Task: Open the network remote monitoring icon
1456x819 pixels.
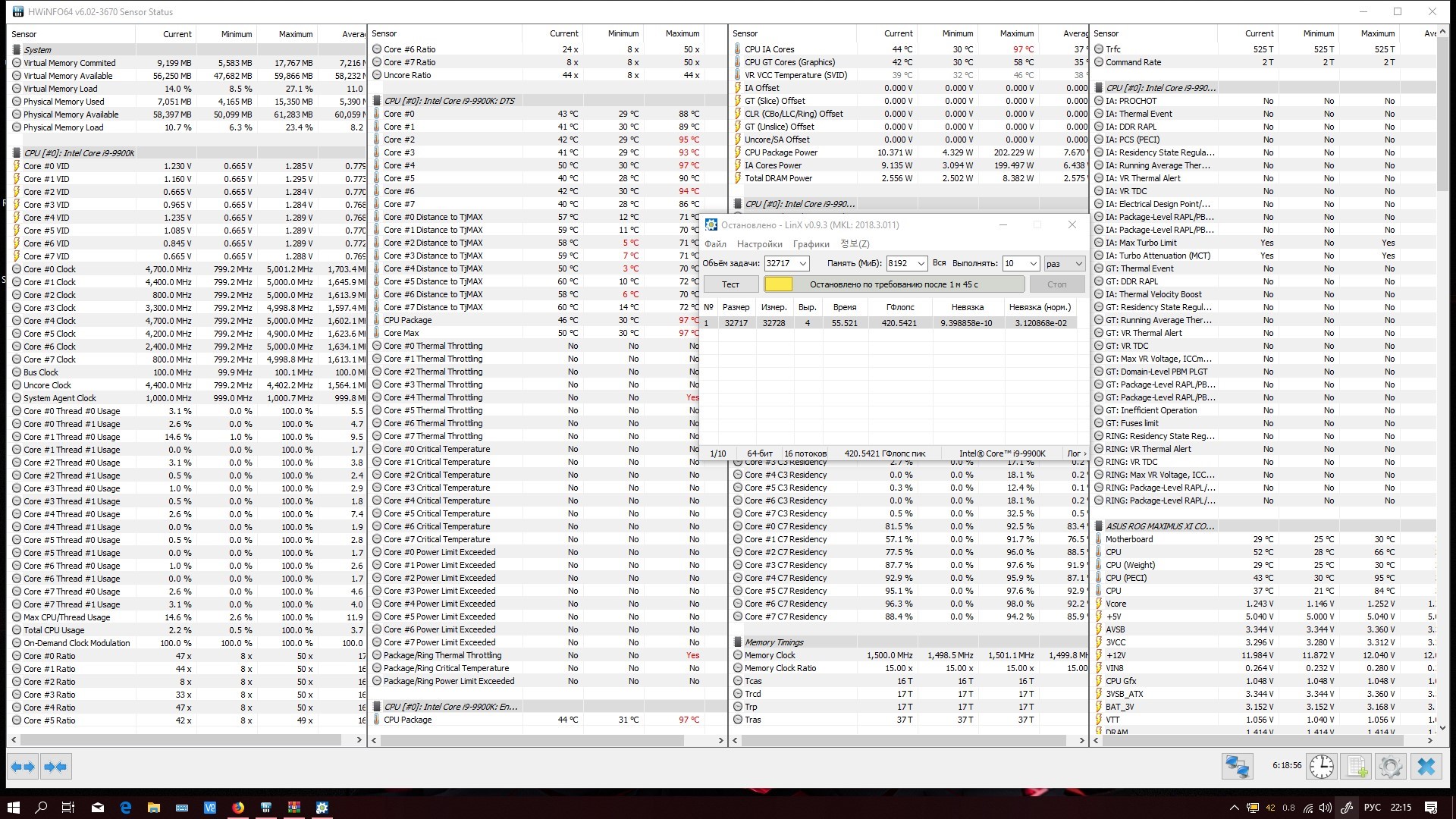Action: coord(1237,767)
